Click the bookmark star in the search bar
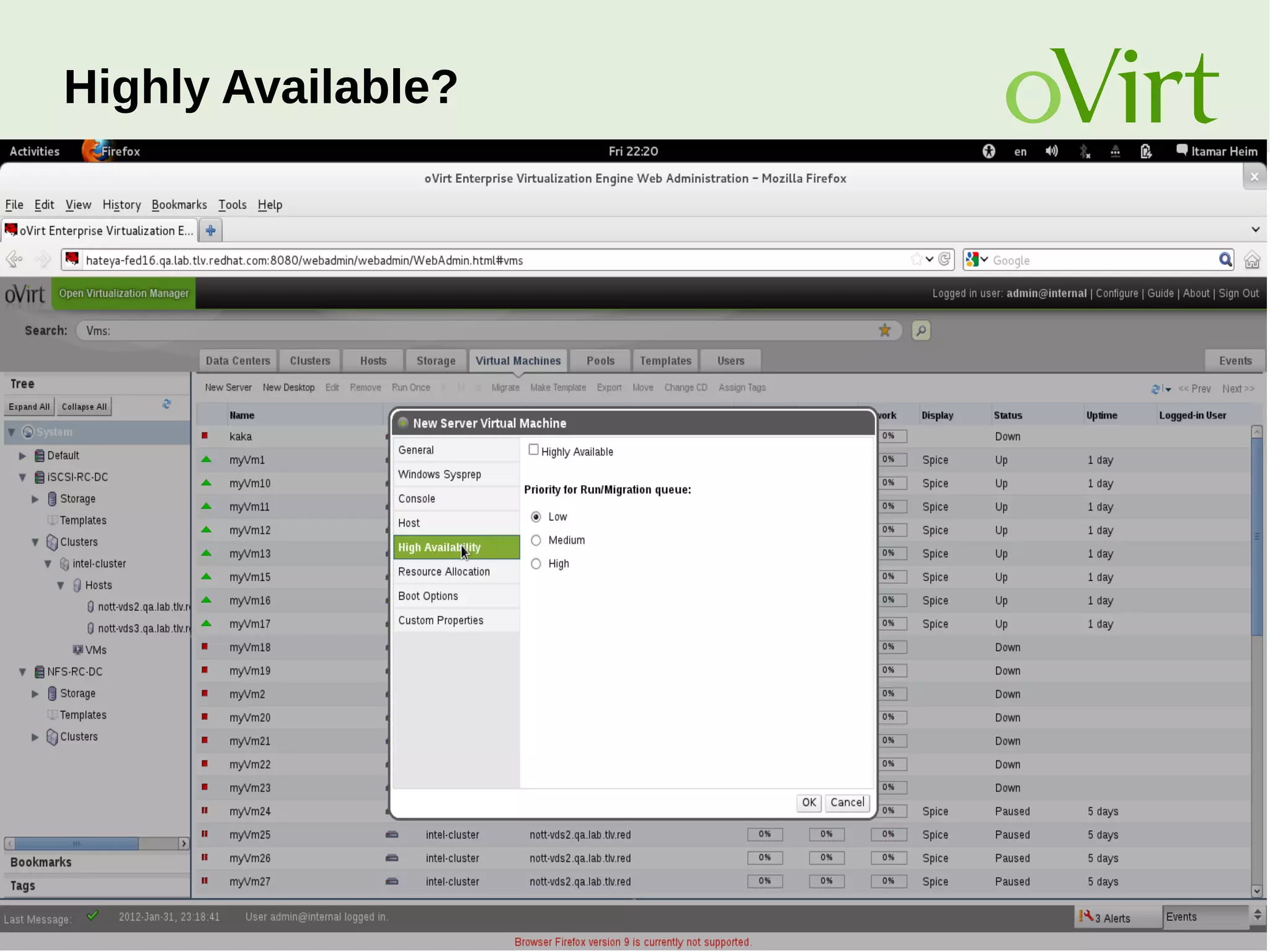 pyautogui.click(x=885, y=331)
